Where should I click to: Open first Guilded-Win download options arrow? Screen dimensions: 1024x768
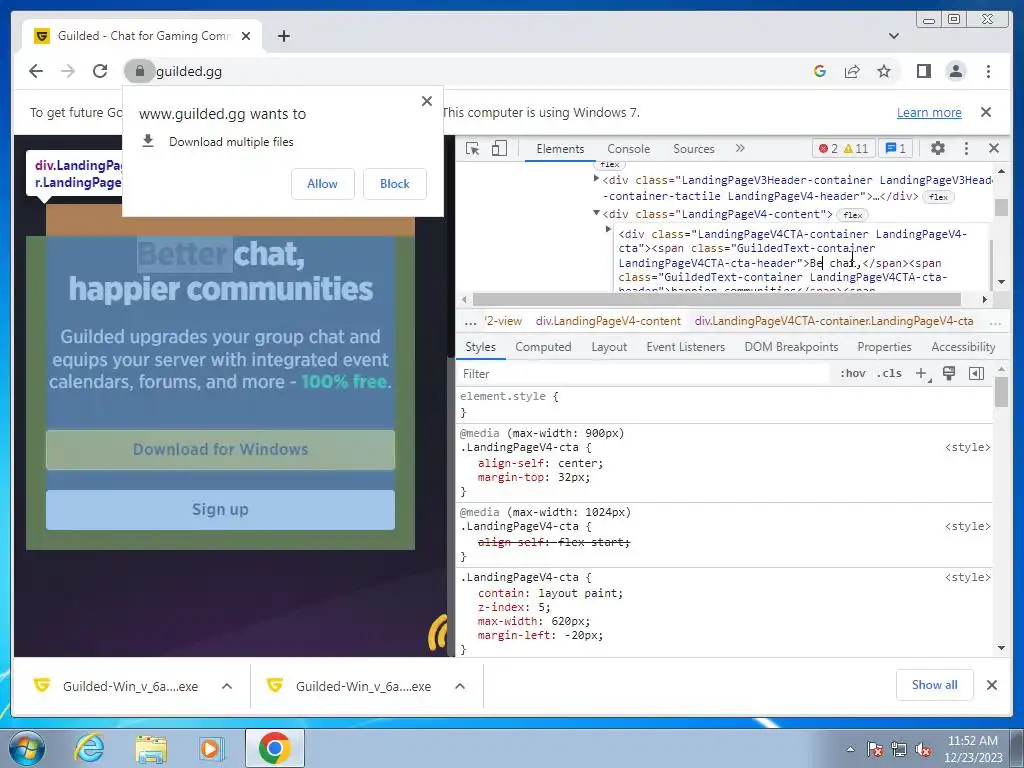pyautogui.click(x=227, y=686)
